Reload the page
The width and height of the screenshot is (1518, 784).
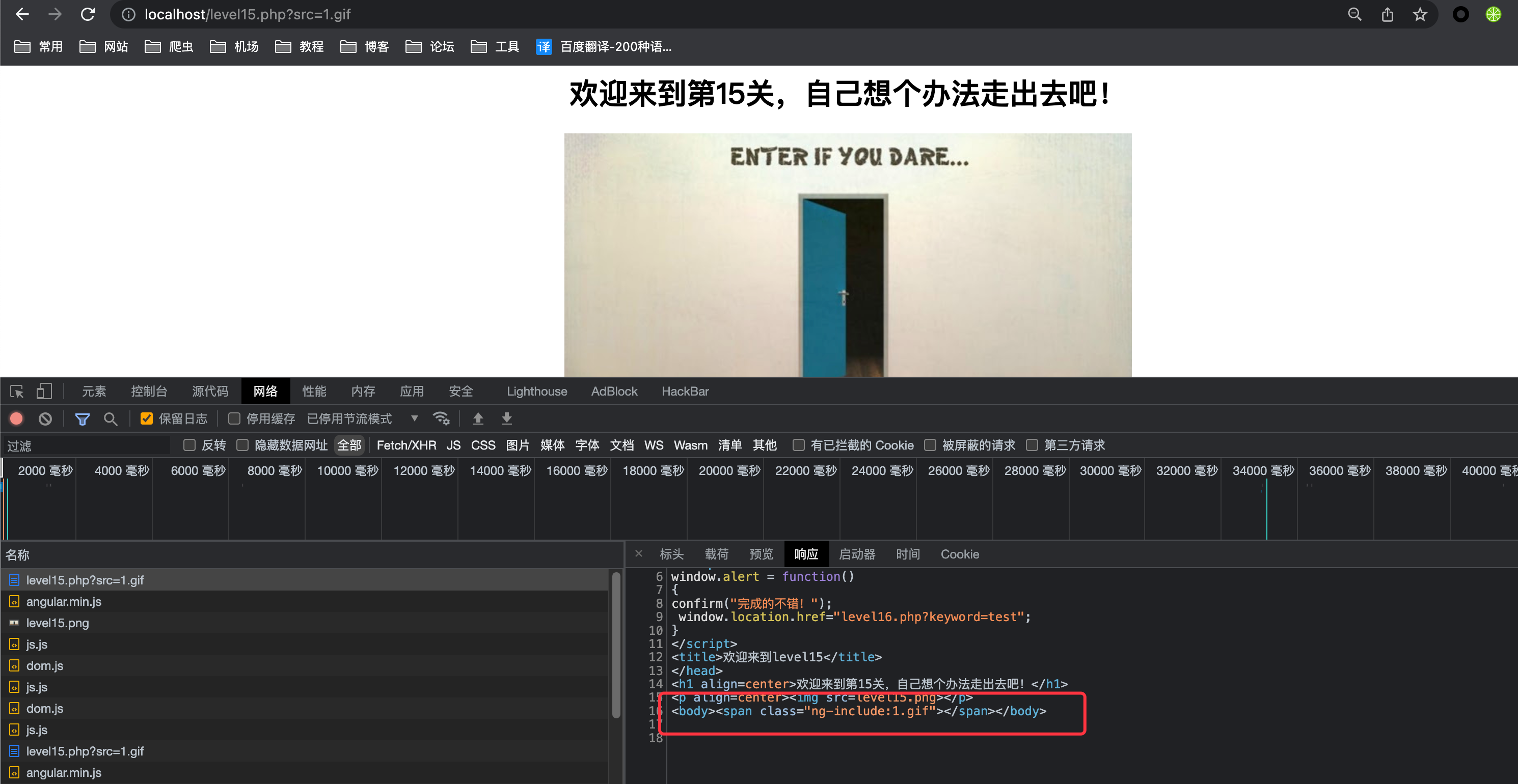coord(88,14)
